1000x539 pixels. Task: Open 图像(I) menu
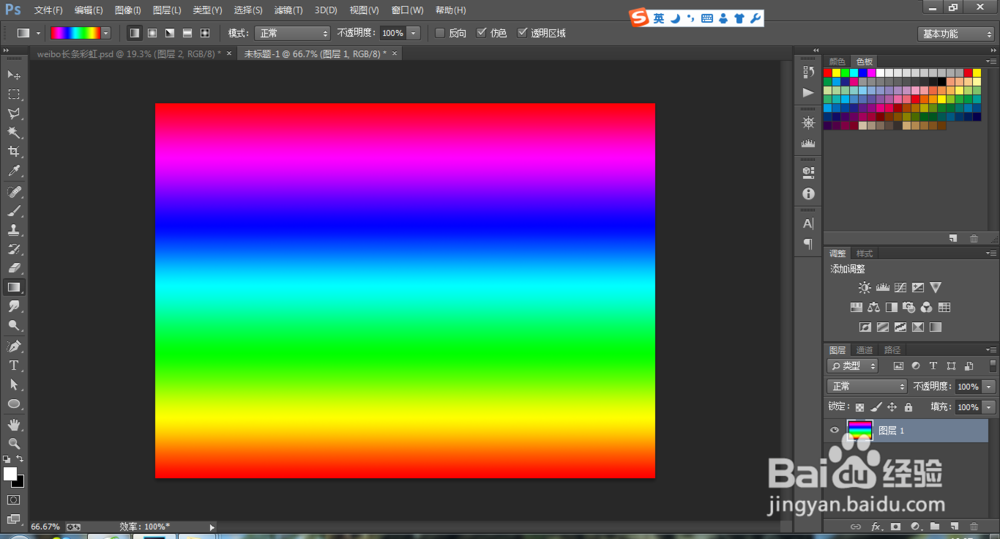(x=128, y=10)
